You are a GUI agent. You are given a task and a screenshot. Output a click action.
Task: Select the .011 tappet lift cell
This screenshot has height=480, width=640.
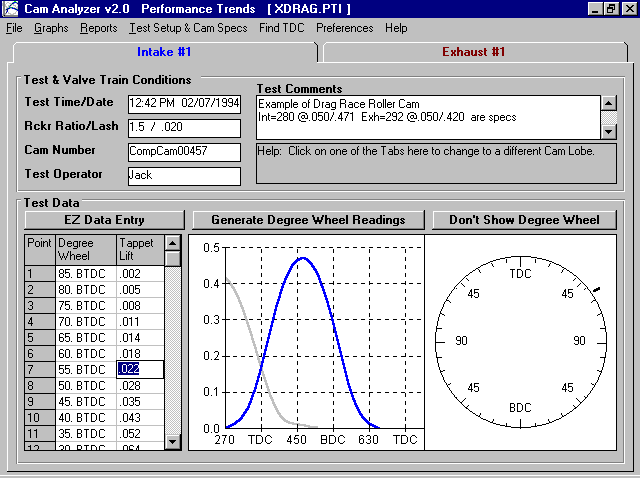click(140, 322)
